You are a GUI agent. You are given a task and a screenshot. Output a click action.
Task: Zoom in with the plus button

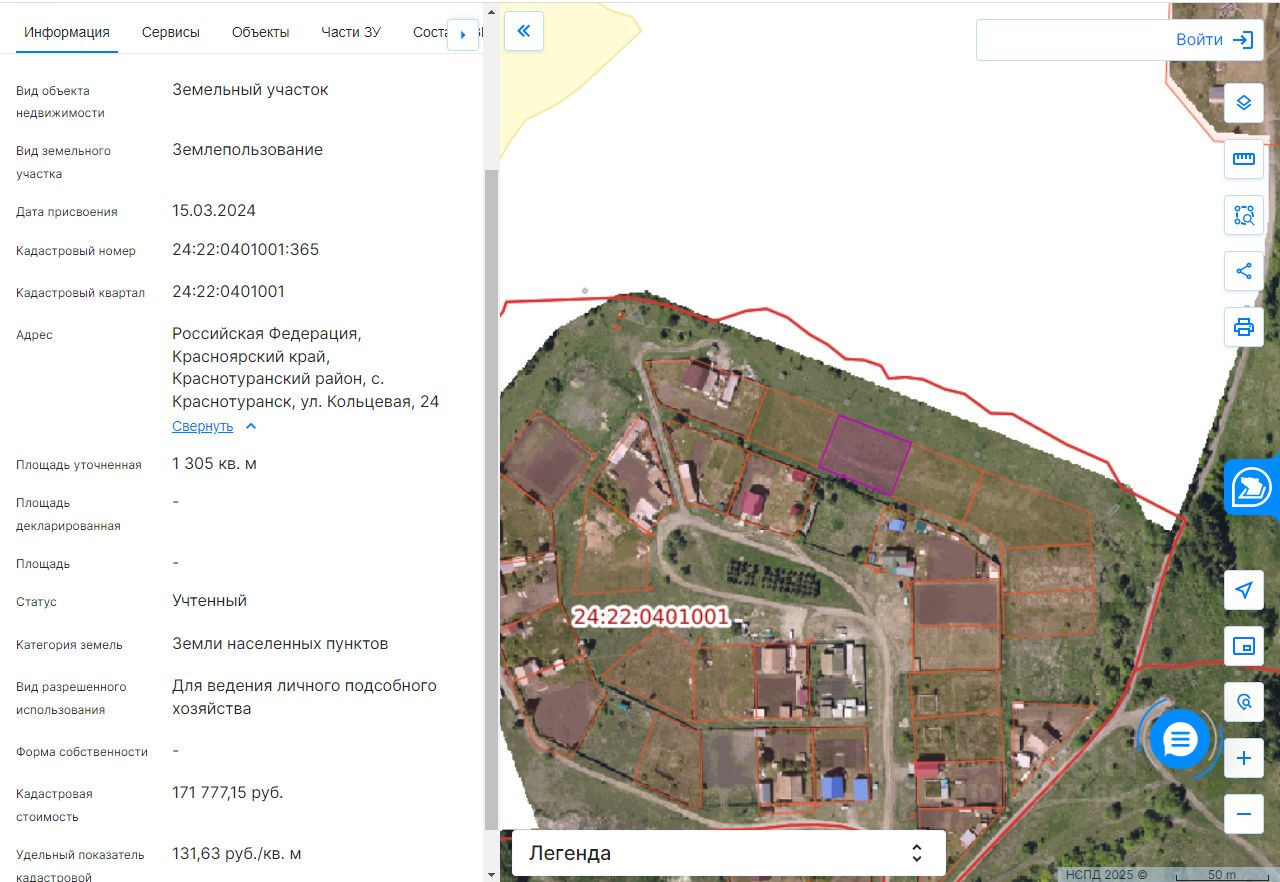(x=1244, y=758)
